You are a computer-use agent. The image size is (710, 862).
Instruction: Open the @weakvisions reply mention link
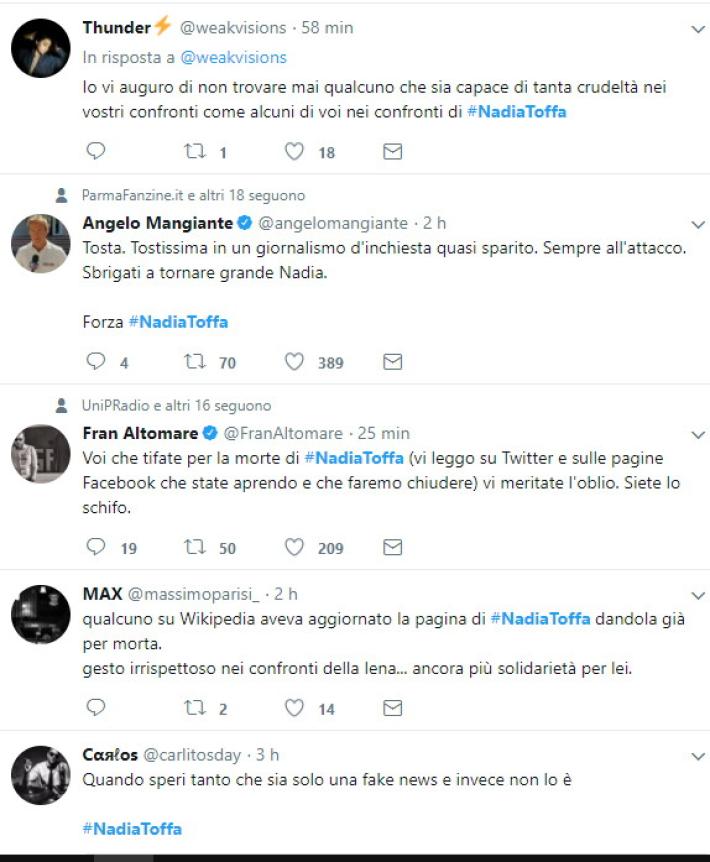234,58
